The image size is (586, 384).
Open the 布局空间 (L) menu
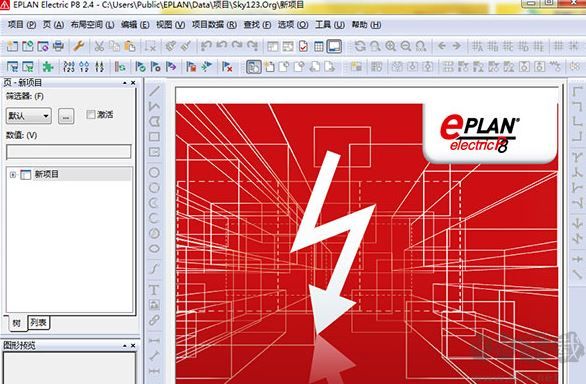coord(92,25)
